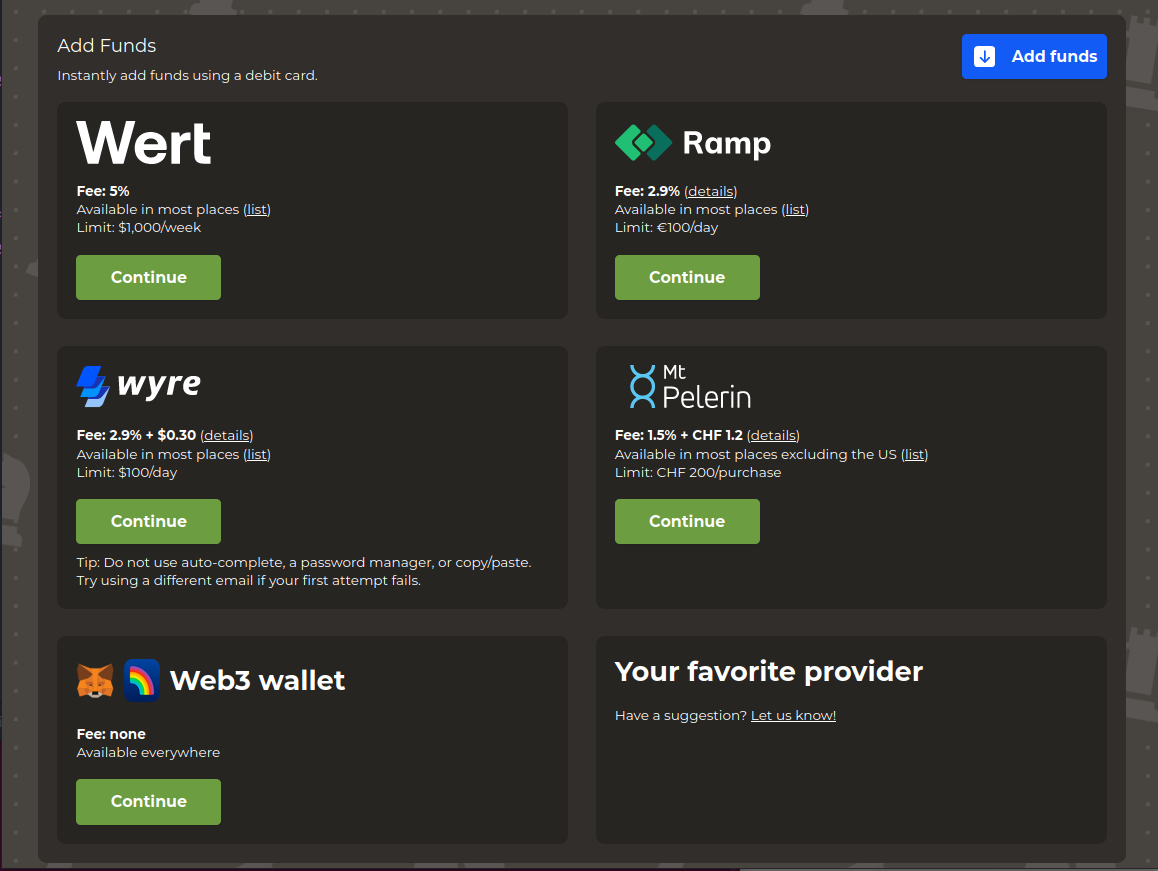This screenshot has width=1158, height=871.
Task: Click the blue Add funds button label
Action: 1054,56
